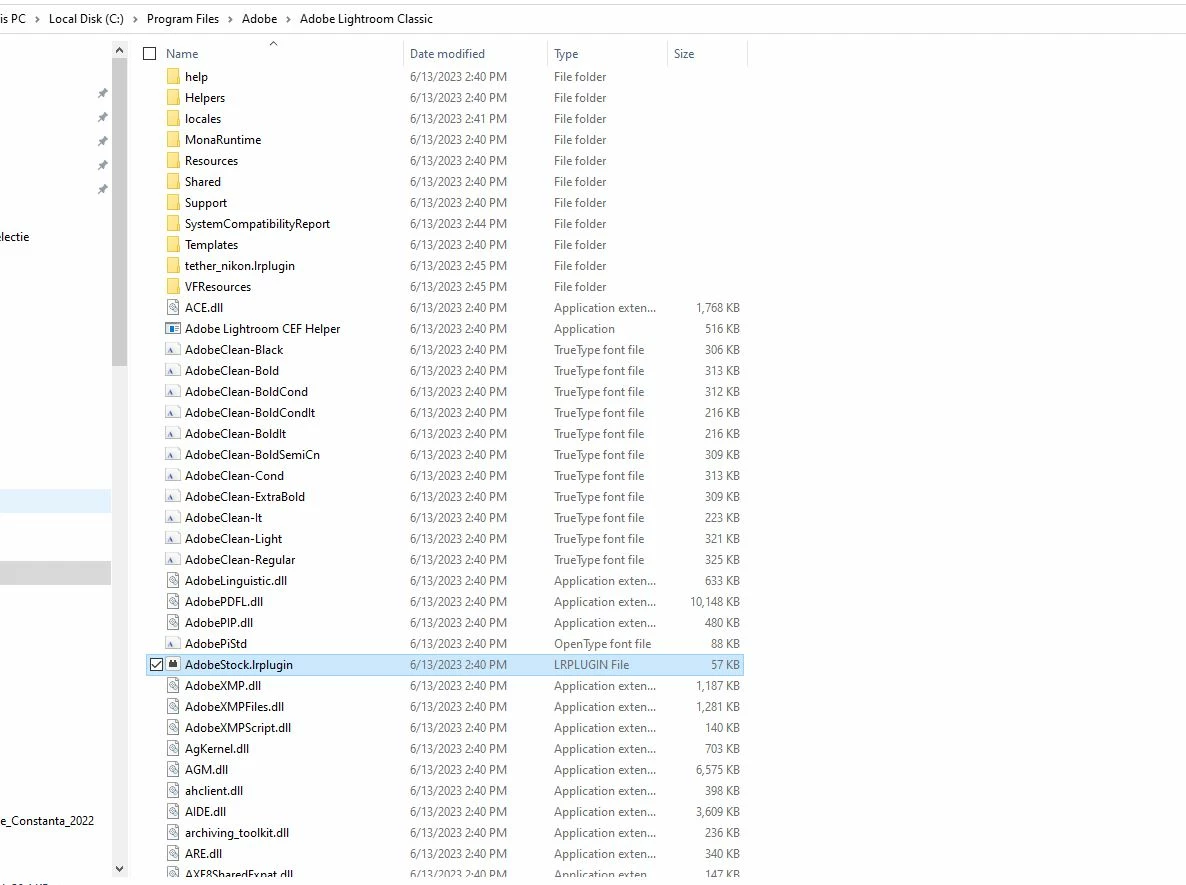
Task: Uncheck the AdobeStock.lrplugin checkbox
Action: click(x=157, y=664)
